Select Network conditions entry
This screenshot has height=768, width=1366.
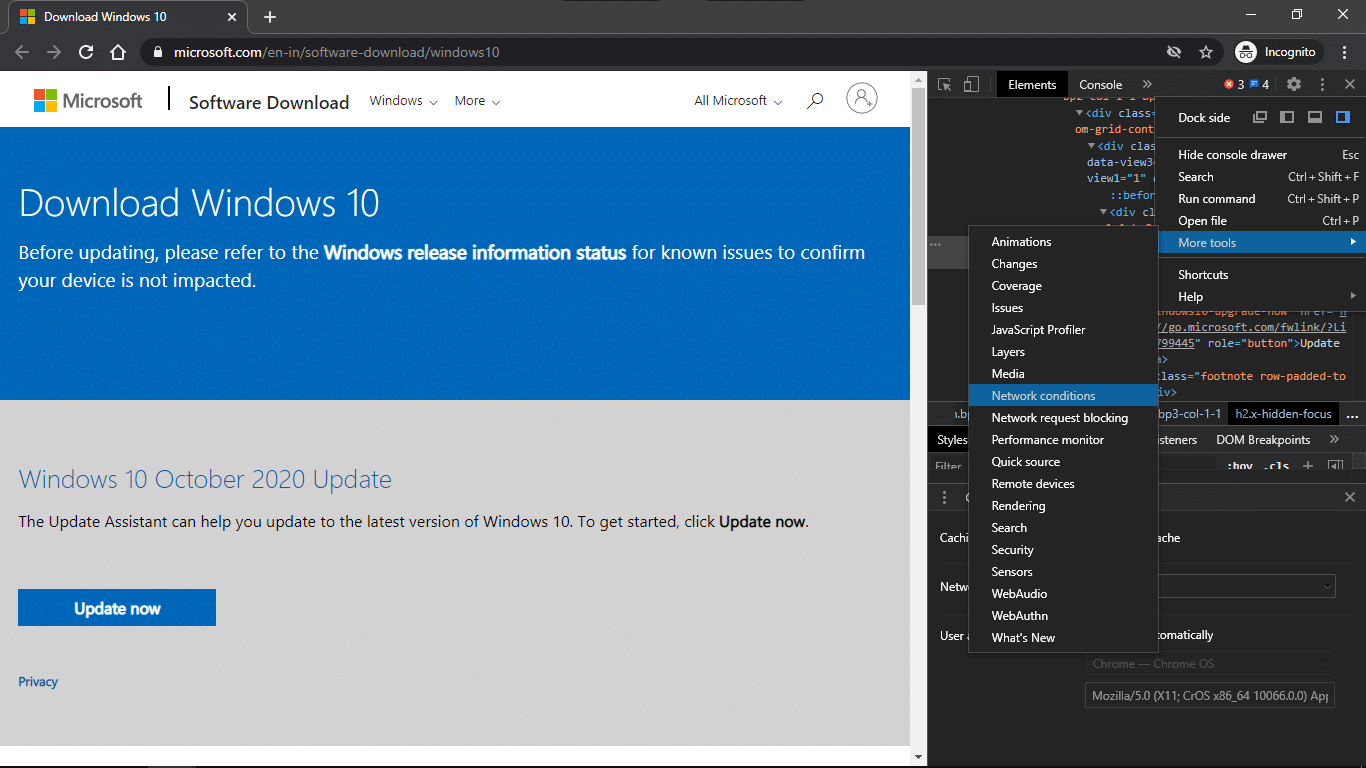[1063, 396]
